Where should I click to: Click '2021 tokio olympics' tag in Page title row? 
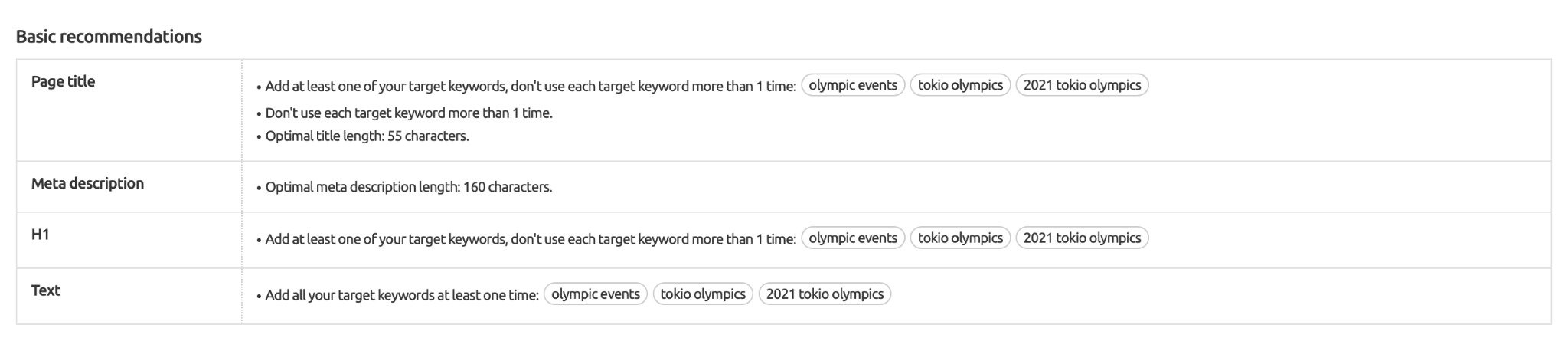point(1082,85)
